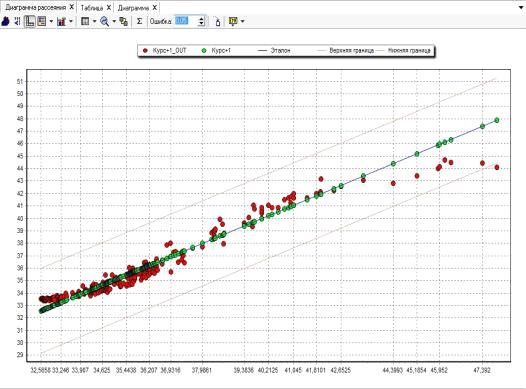
Task: Click the copy chart icon
Action: 123,21
